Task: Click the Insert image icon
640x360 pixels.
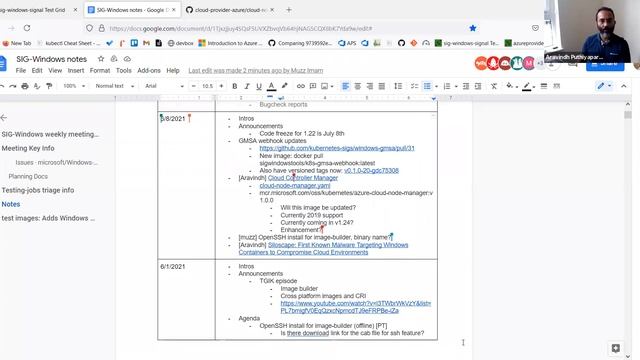Action: (324, 86)
